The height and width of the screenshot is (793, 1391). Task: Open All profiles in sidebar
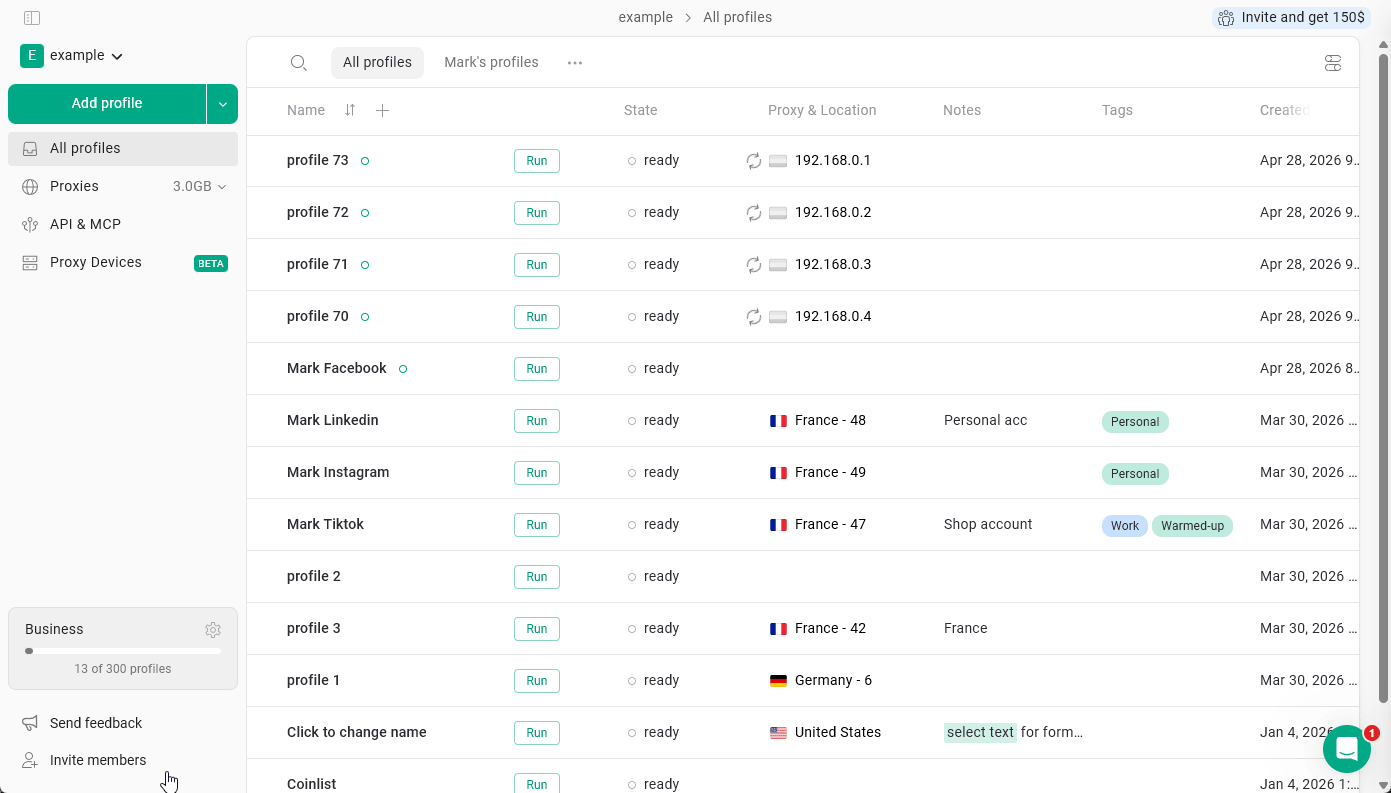[123, 149]
